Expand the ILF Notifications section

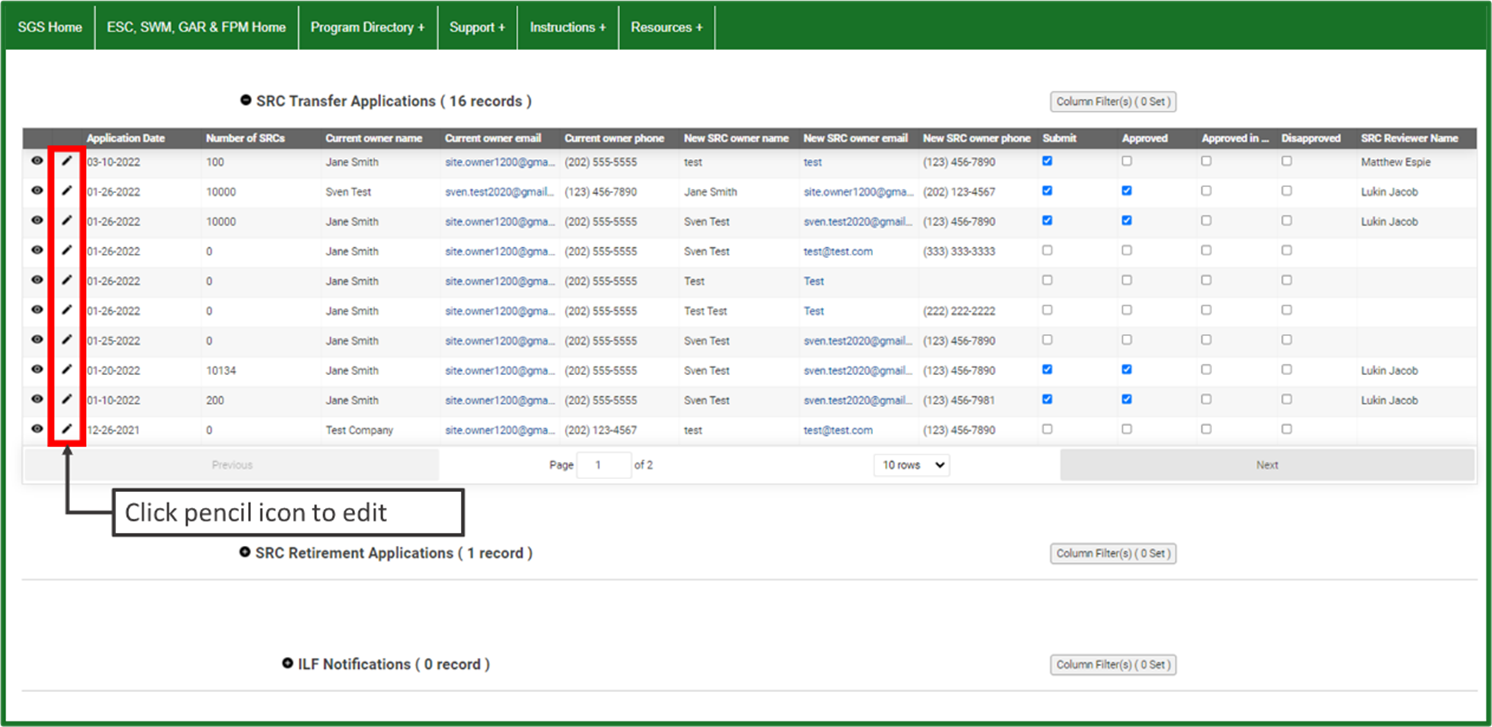click(x=288, y=663)
